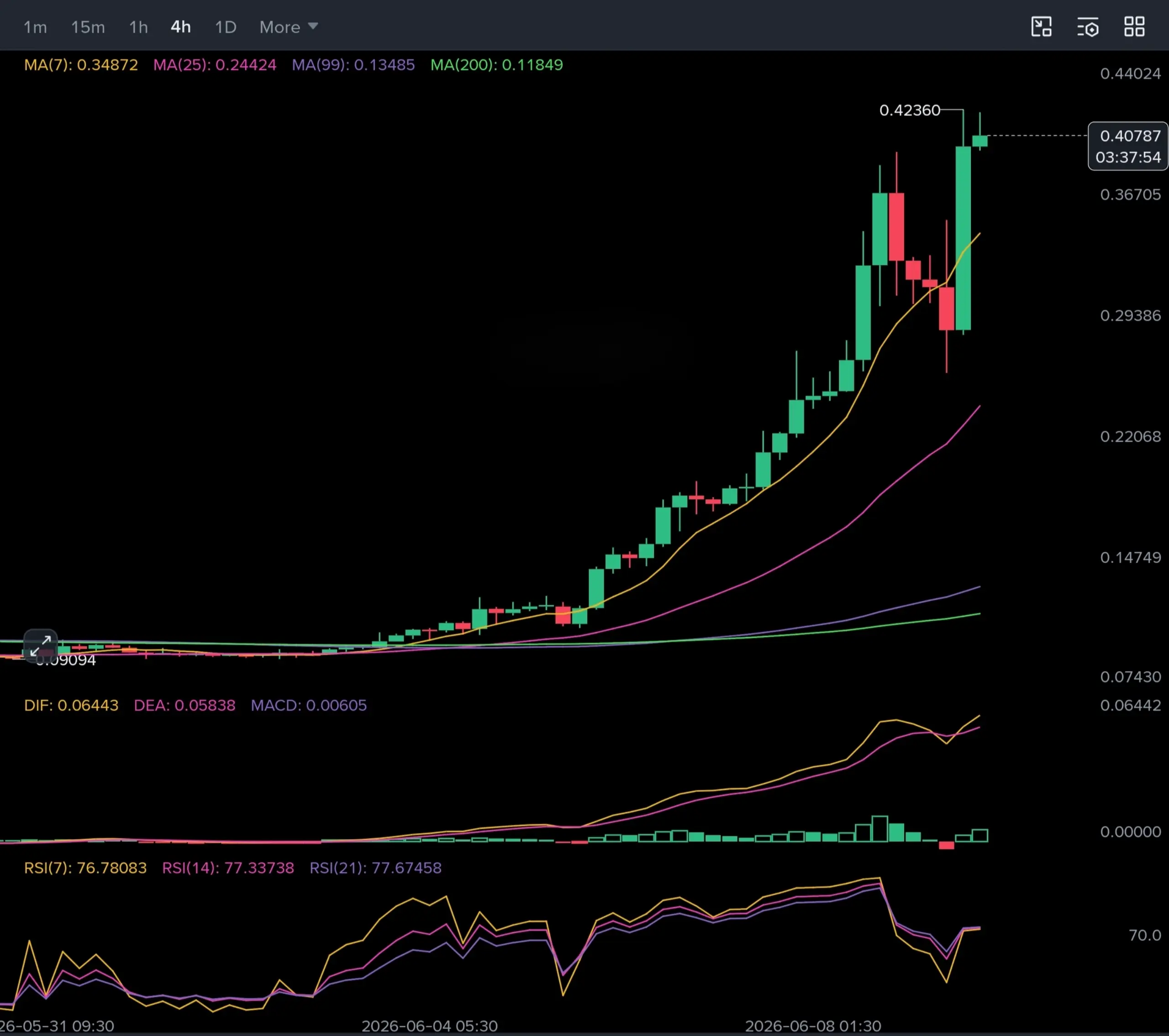Click the 0.06442 MACD axis label

(1130, 705)
